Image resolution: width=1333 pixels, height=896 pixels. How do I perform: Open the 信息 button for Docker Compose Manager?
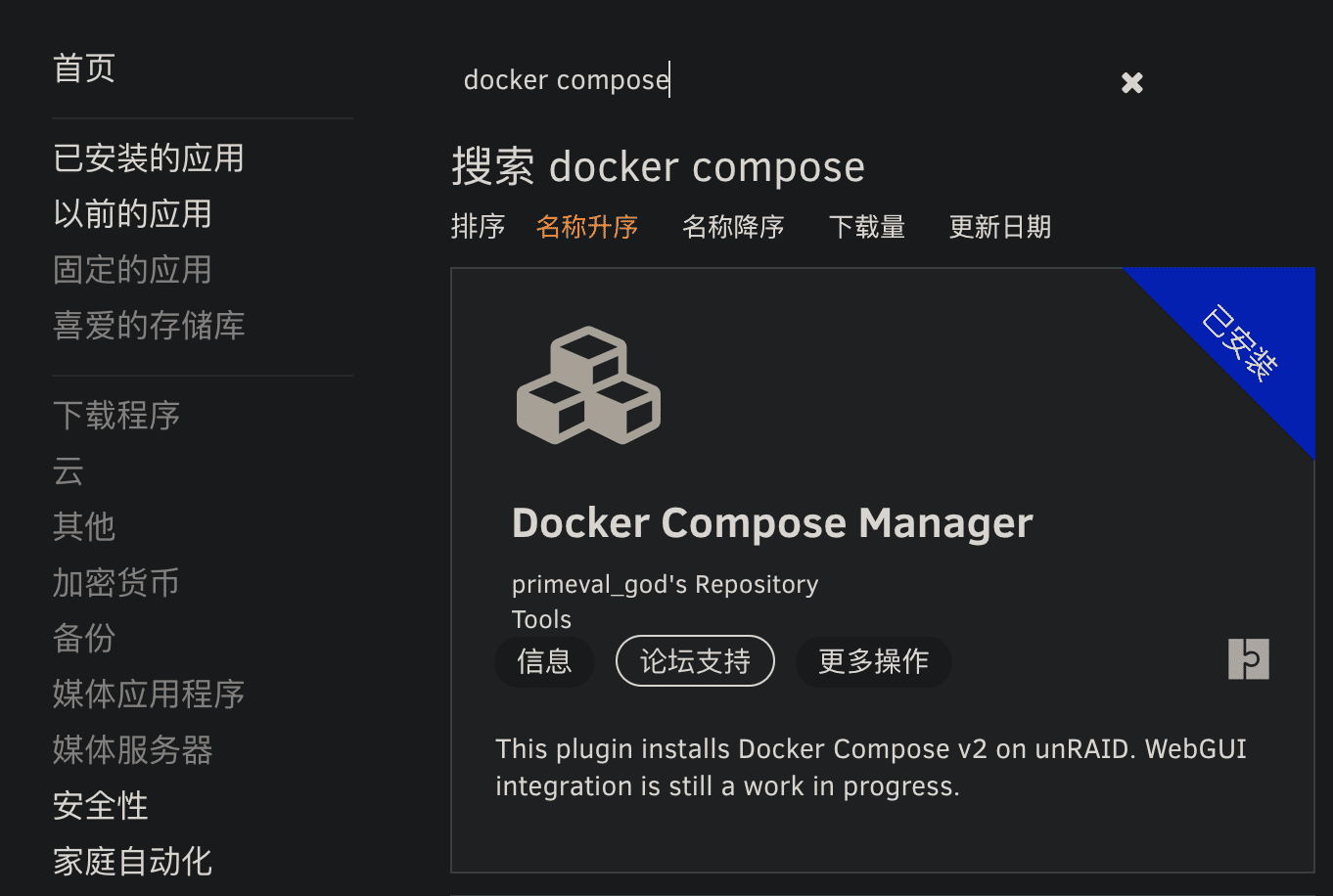pyautogui.click(x=544, y=662)
